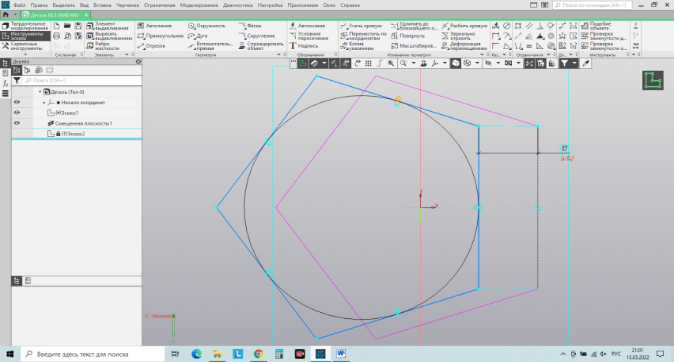Viewport: 674px width, 362px height.
Task: Activate the Отрезок line segment tool
Action: point(151,46)
